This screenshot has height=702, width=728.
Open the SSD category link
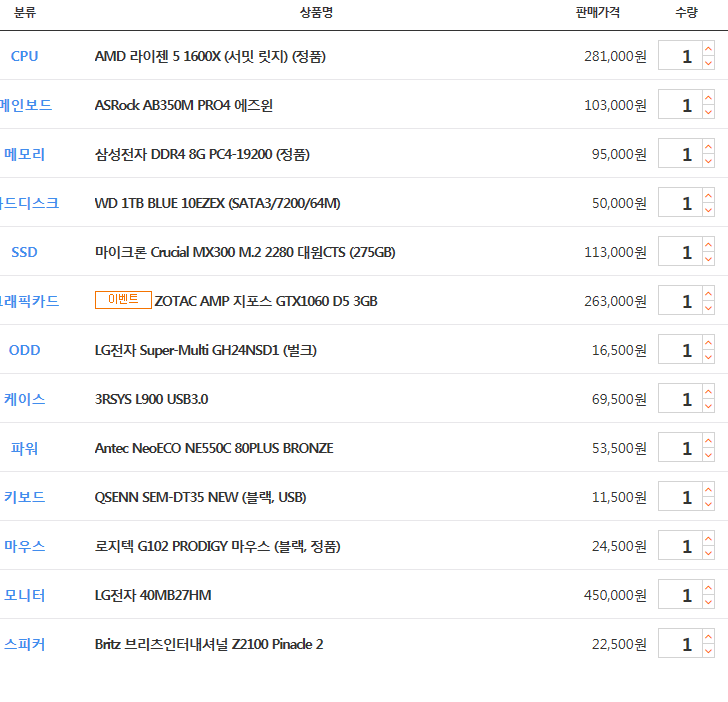click(25, 252)
